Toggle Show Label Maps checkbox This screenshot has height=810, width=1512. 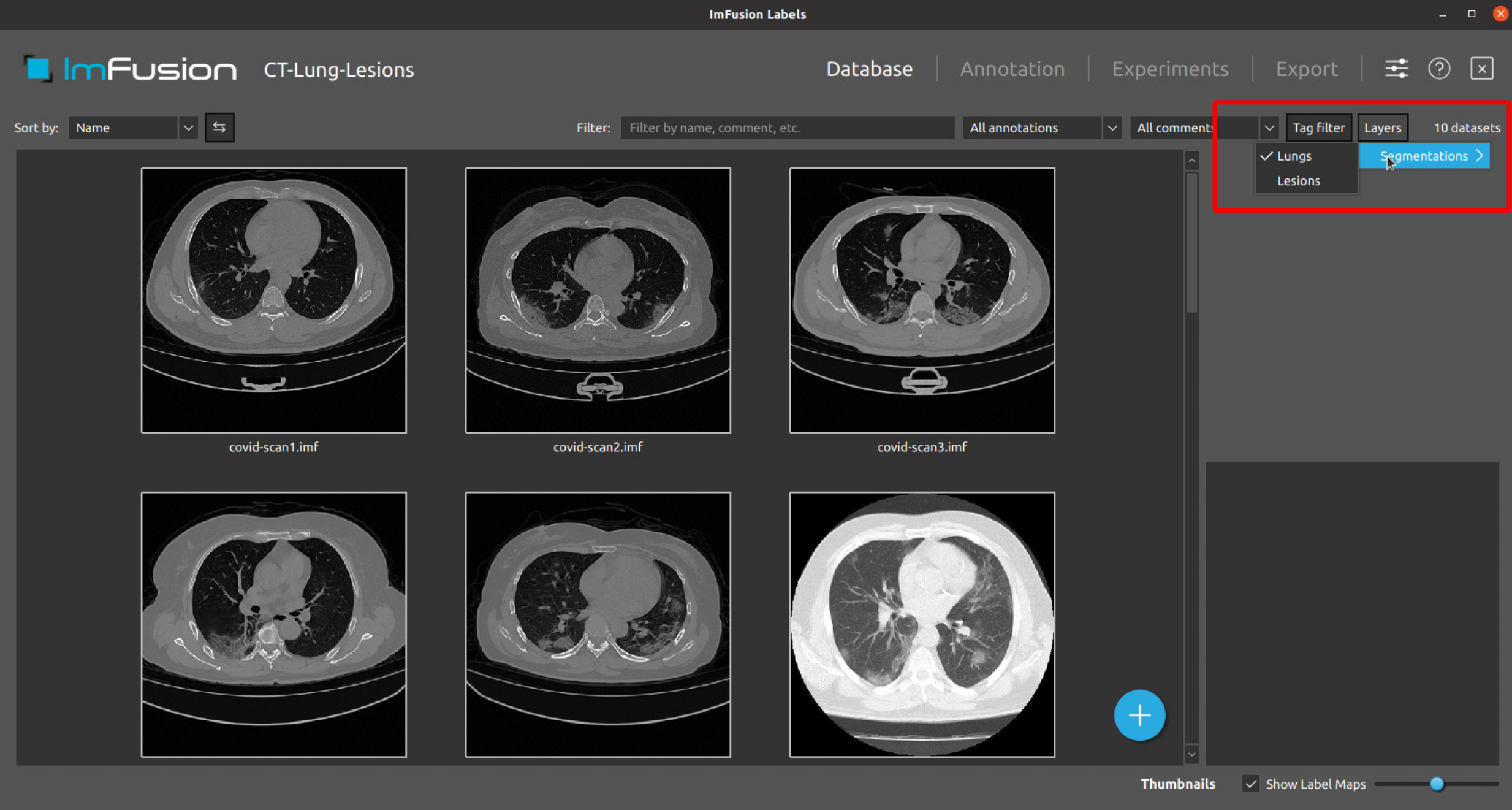1250,784
